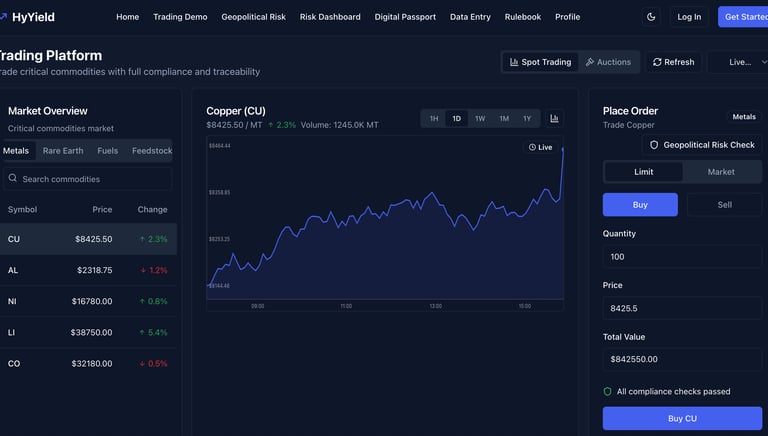Click the bar chart icon in Spot Trading
Screen dimensions: 768x436
click(514, 62)
